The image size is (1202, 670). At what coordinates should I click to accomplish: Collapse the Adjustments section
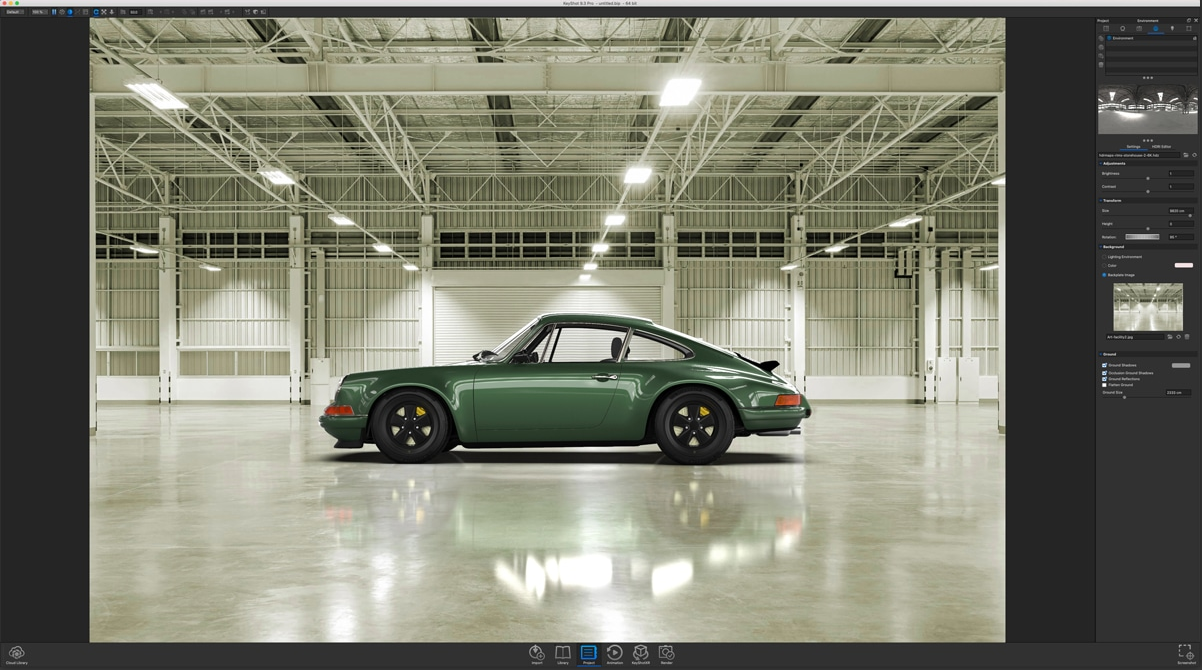click(1101, 164)
